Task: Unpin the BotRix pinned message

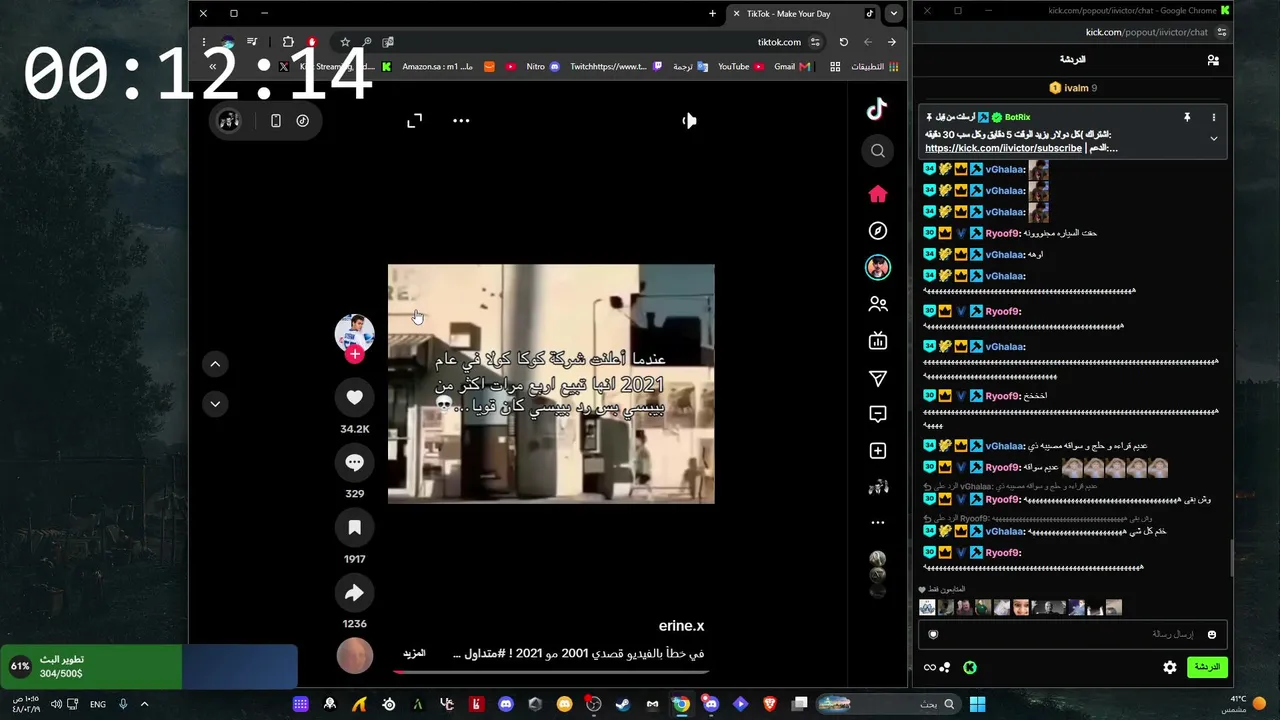Action: tap(1187, 117)
